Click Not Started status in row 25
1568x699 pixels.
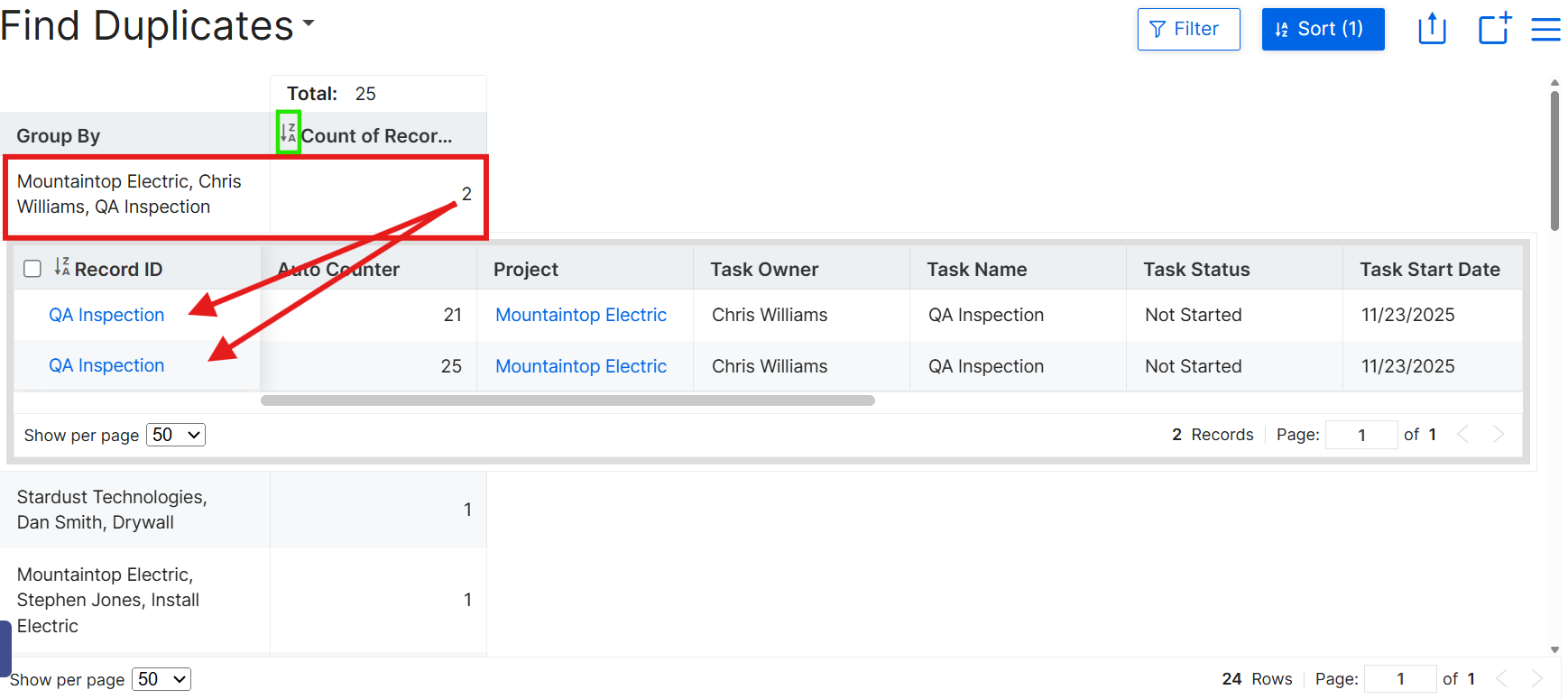tap(1194, 366)
